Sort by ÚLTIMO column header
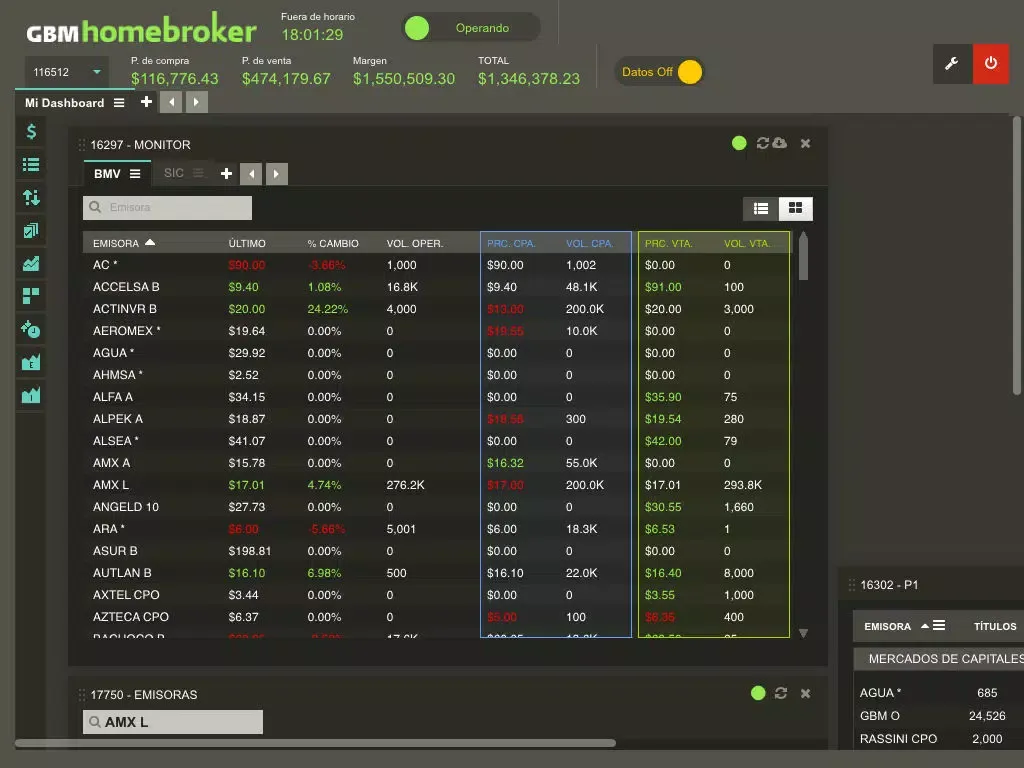The height and width of the screenshot is (768, 1024). [x=247, y=244]
